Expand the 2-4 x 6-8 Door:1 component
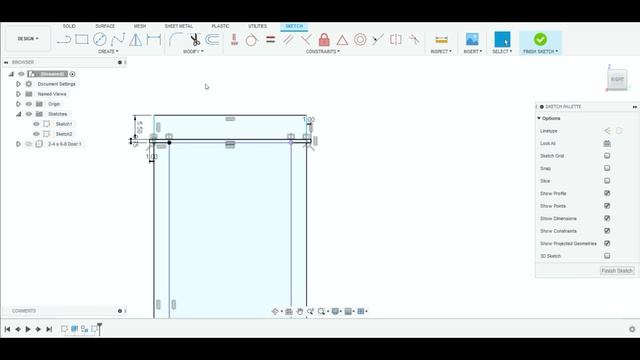640x360 pixels. tap(18, 144)
